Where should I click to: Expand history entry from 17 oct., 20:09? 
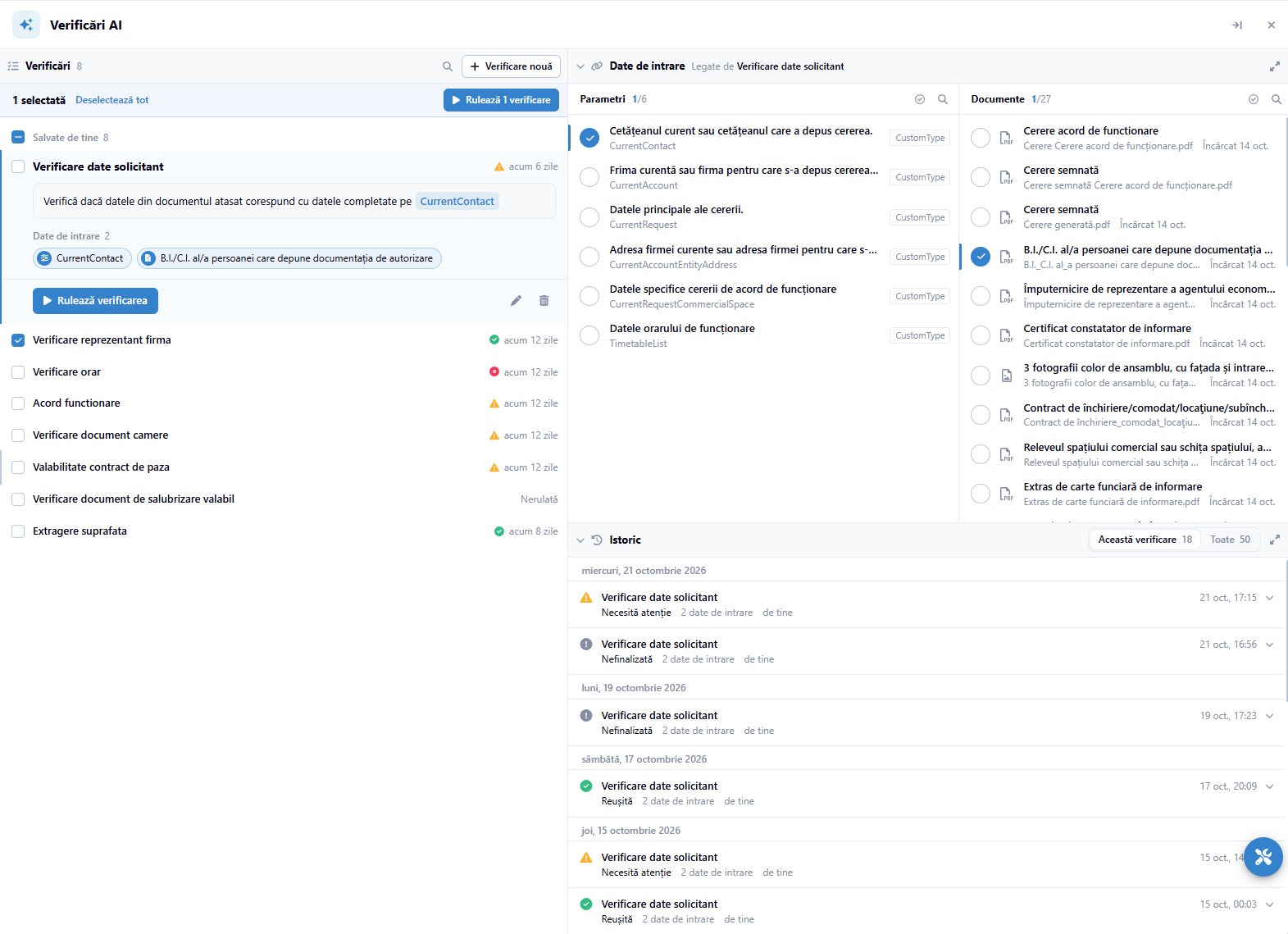pos(1270,786)
